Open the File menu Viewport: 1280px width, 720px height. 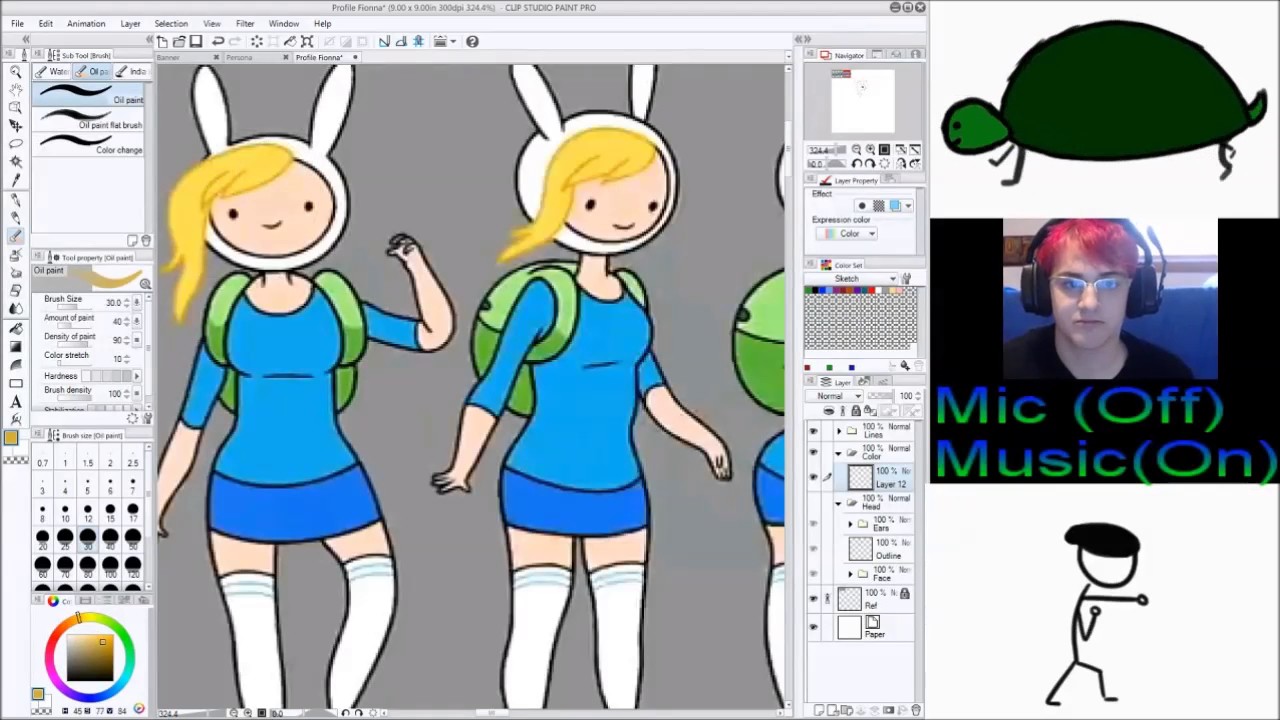point(17,23)
